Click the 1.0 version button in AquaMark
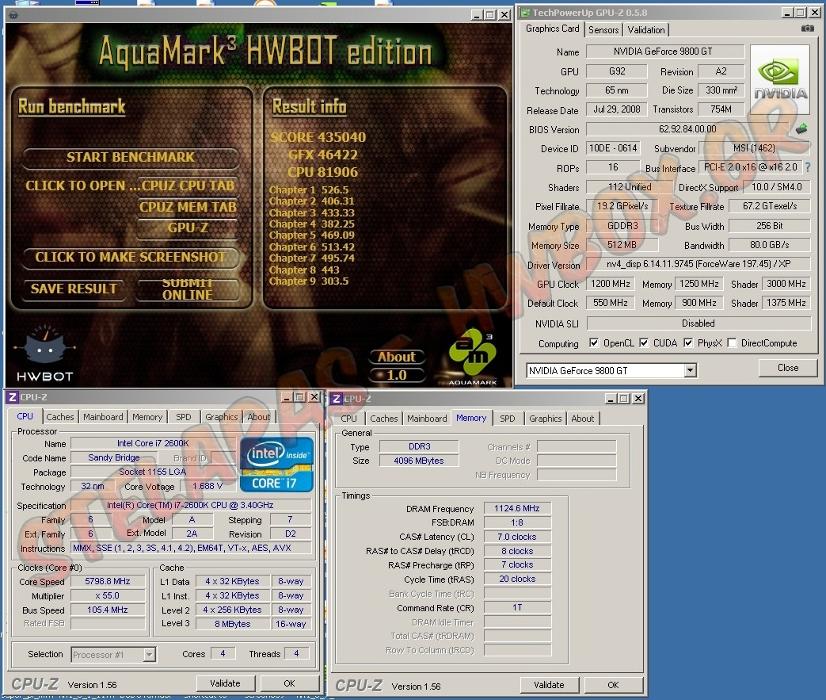Image resolution: width=826 pixels, height=700 pixels. pos(397,375)
